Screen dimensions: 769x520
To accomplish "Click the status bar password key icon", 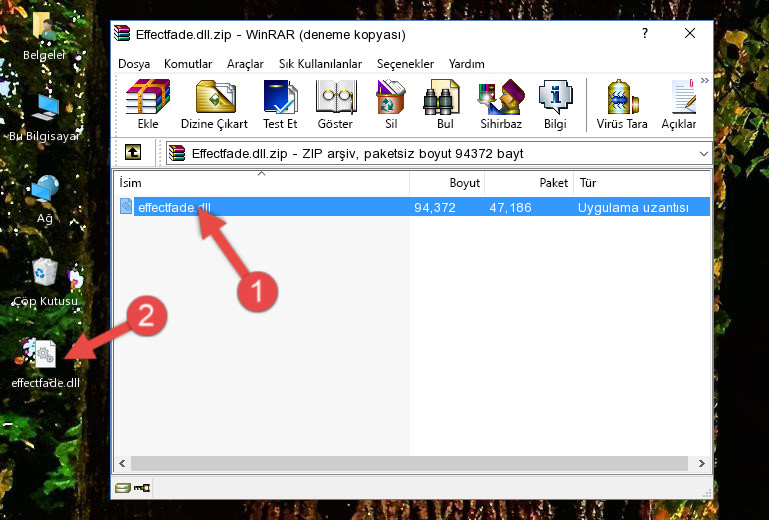I will (x=142, y=488).
